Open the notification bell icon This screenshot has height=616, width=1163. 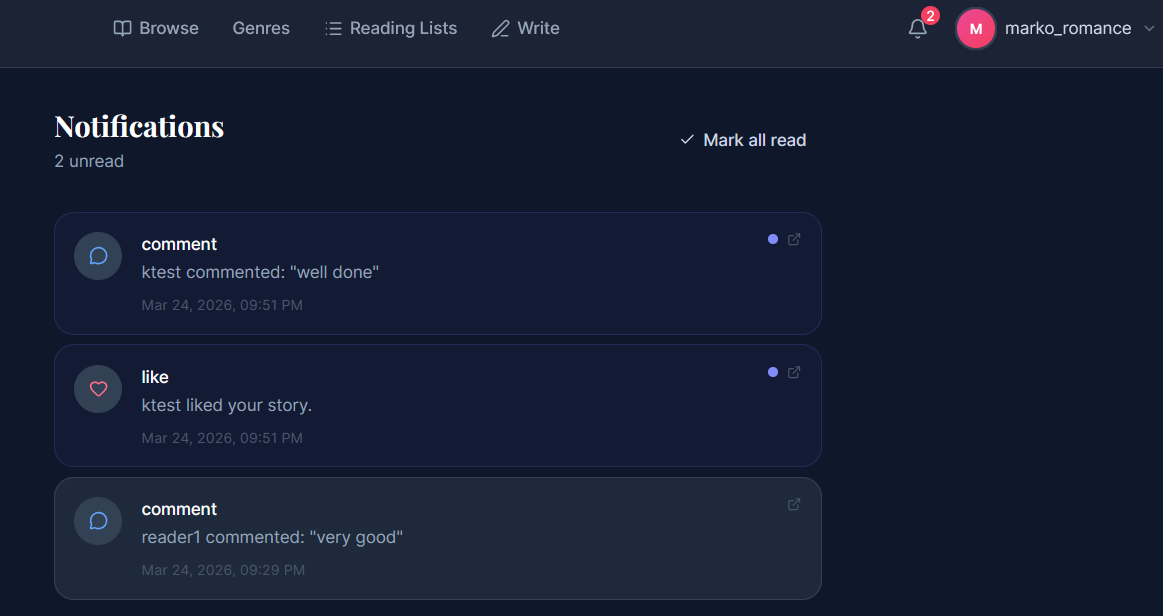click(x=918, y=29)
